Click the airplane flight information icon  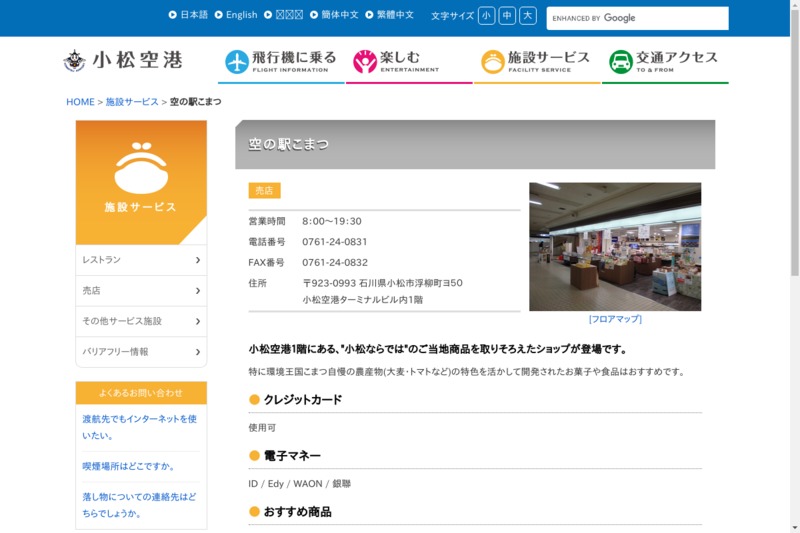pos(237,62)
